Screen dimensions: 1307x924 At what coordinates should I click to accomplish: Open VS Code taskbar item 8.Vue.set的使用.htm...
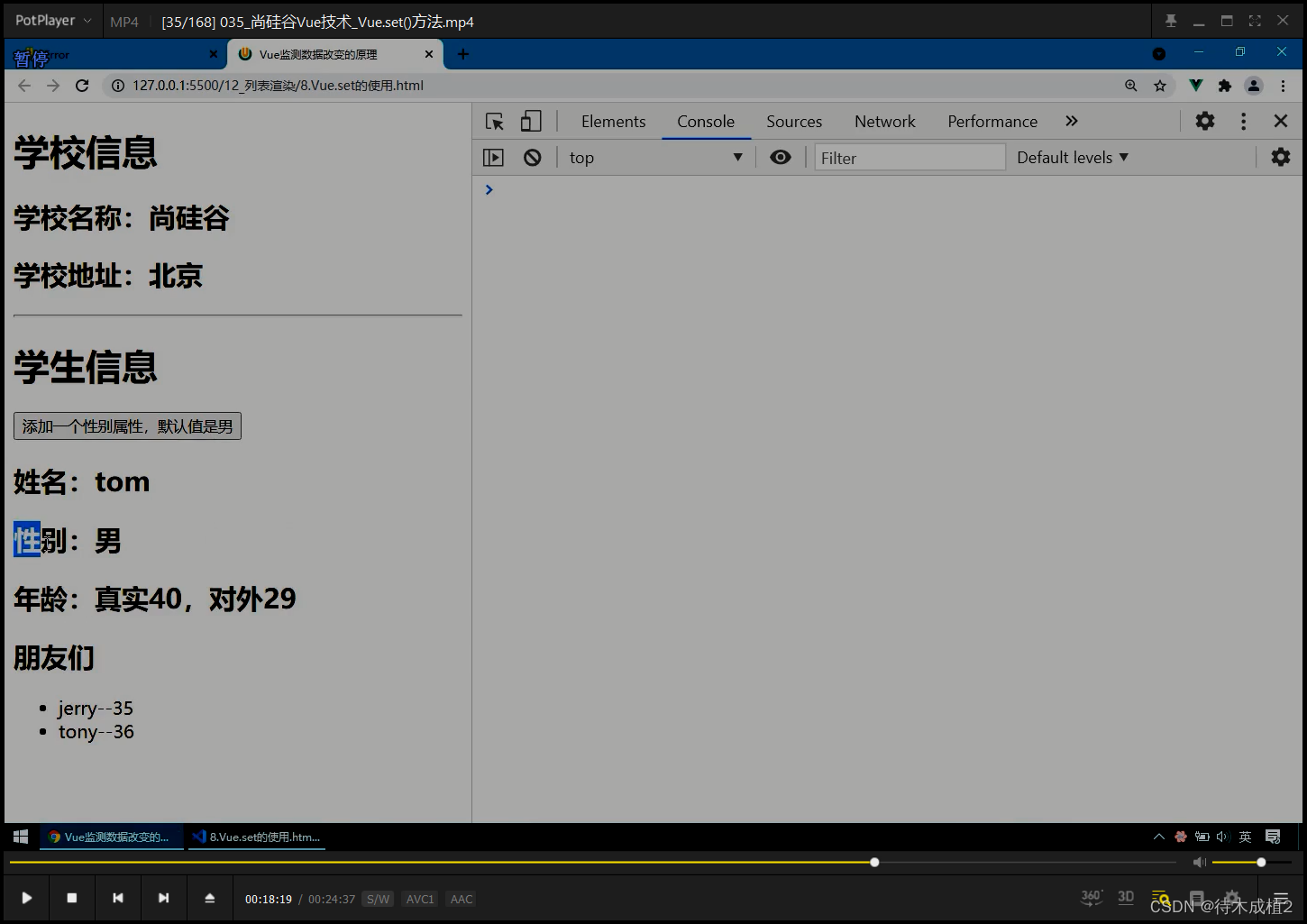click(x=258, y=837)
